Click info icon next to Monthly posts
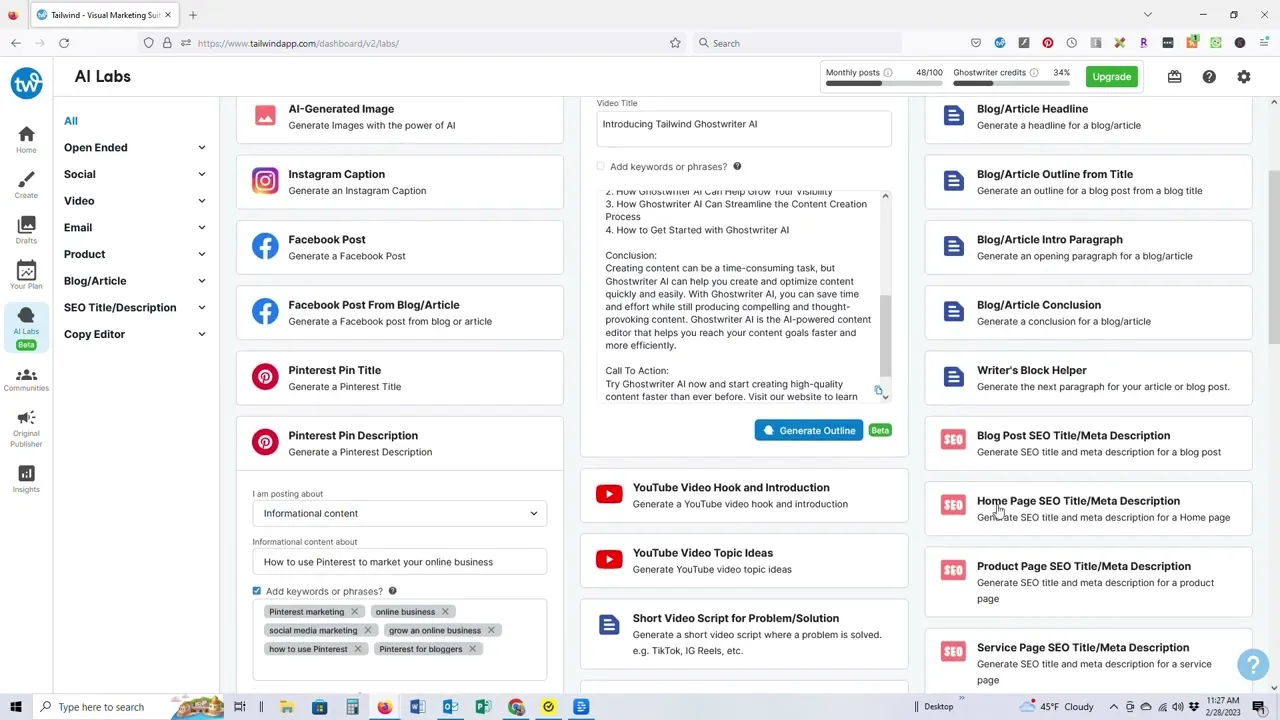The image size is (1280, 720). pos(888,73)
